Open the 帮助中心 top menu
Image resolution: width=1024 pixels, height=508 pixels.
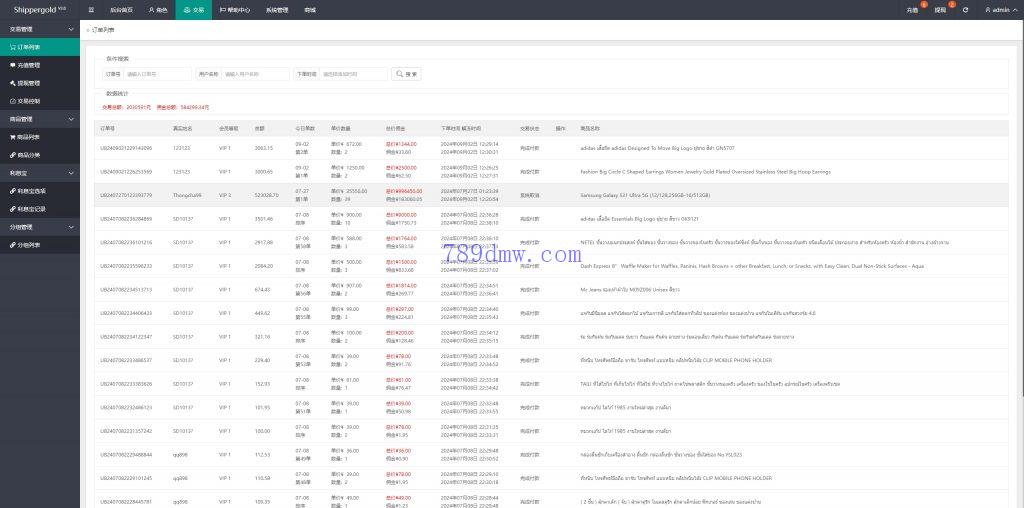pyautogui.click(x=235, y=9)
